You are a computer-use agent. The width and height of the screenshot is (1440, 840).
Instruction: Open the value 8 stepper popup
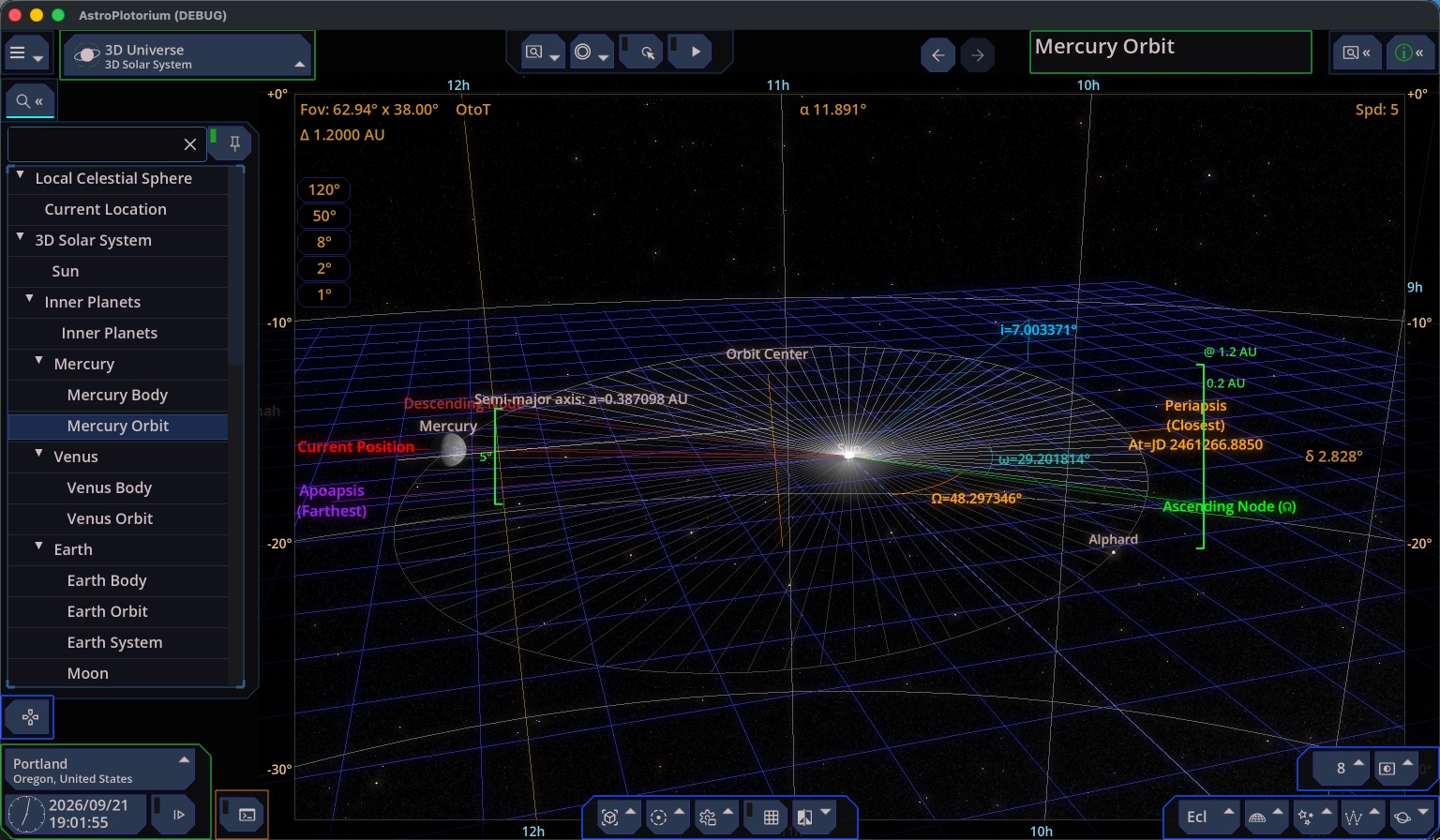(1341, 769)
